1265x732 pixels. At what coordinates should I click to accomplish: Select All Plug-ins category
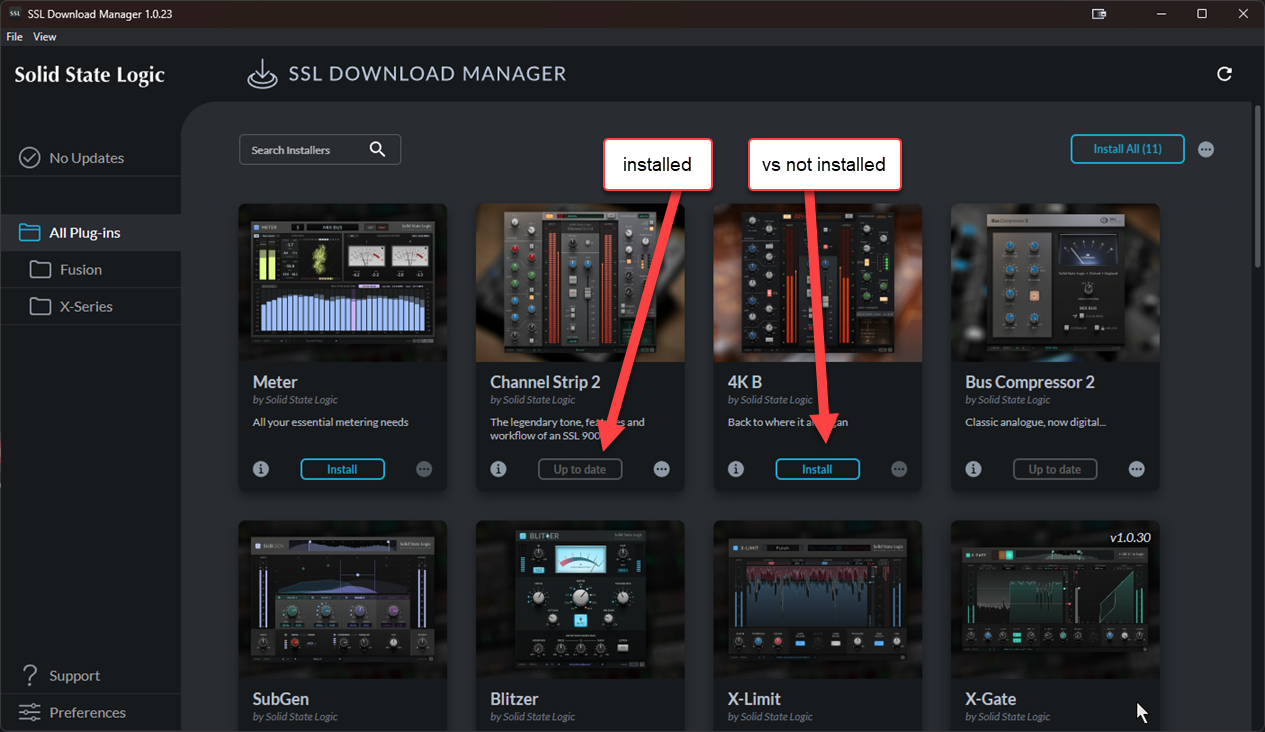point(90,233)
